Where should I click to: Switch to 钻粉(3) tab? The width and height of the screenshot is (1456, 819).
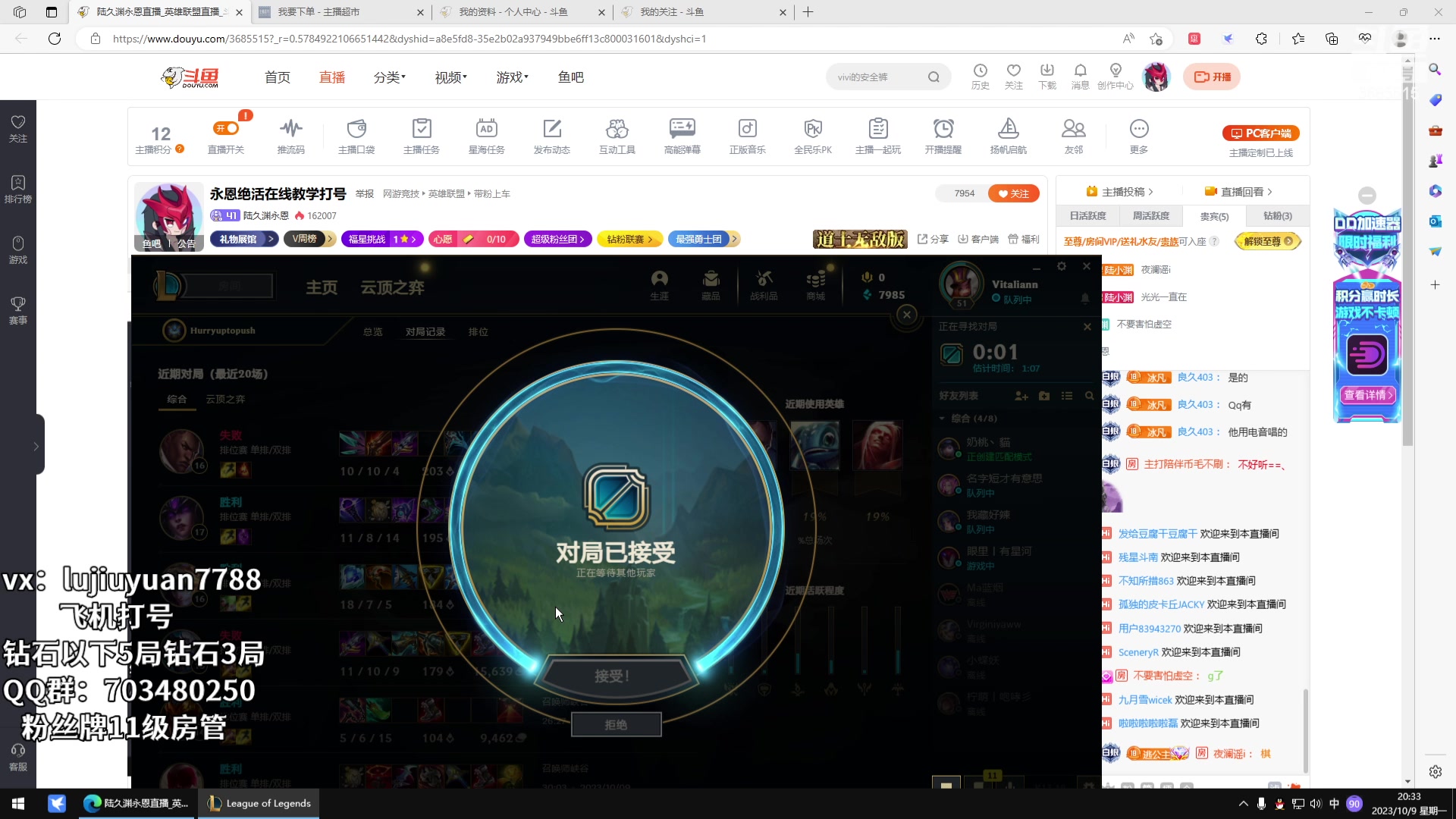tap(1278, 216)
